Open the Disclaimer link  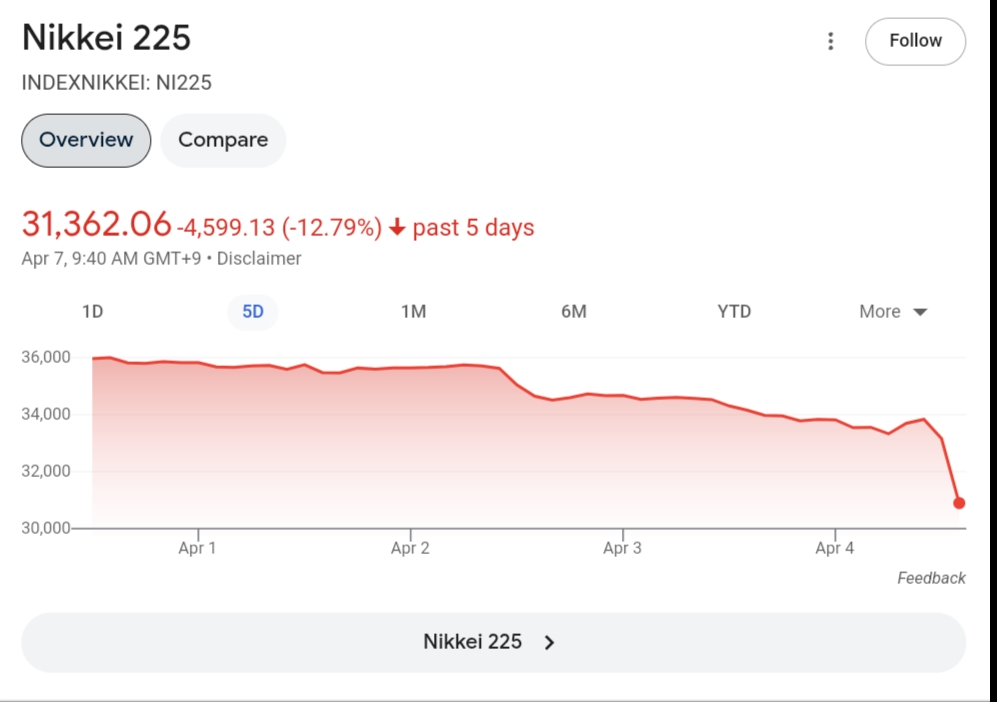coord(259,259)
